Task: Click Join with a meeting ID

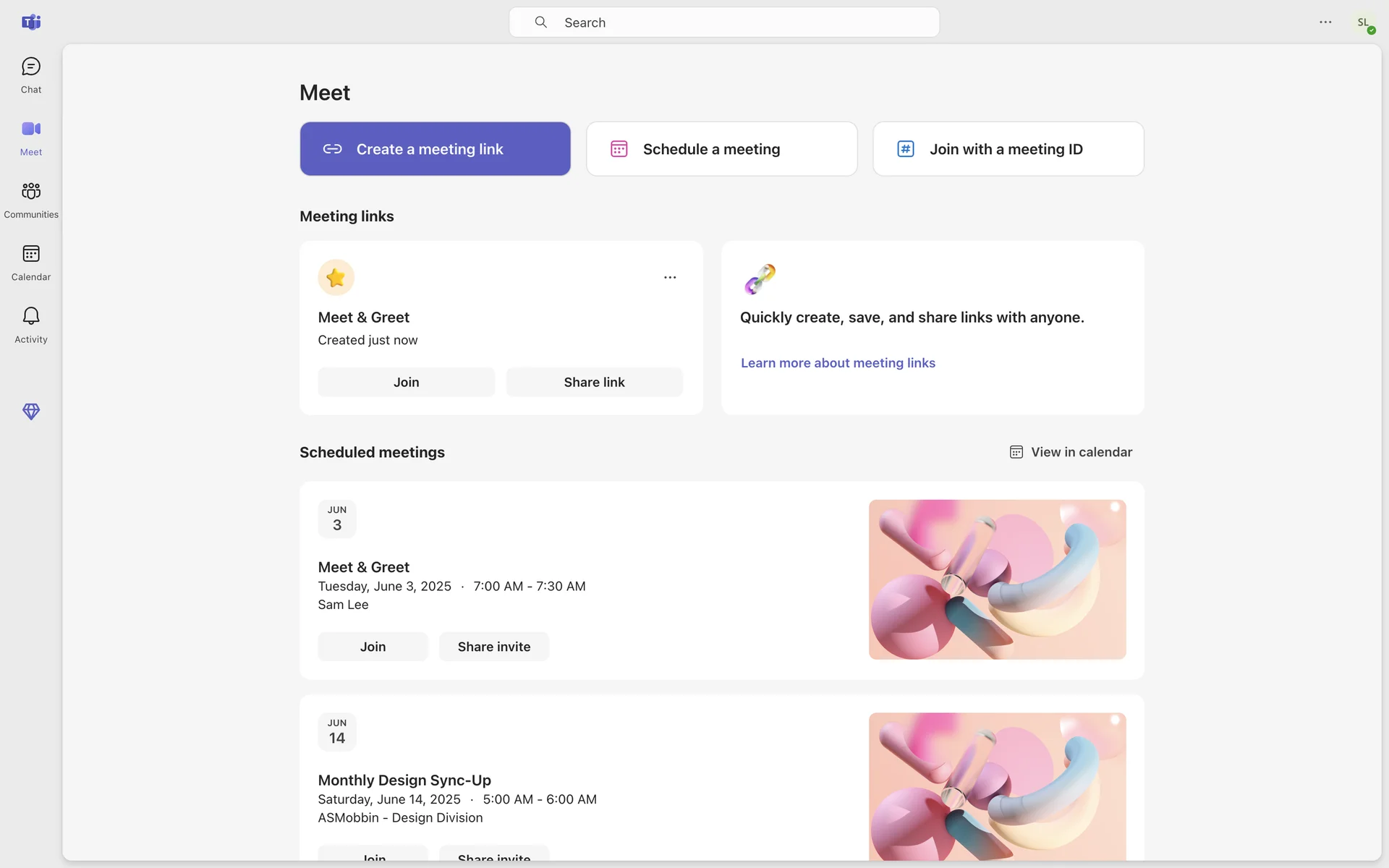Action: (1008, 149)
